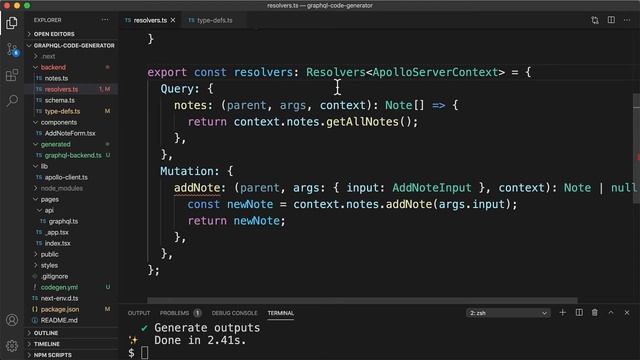Image resolution: width=640 pixels, height=360 pixels.
Task: Close the bottom panel
Action: [627, 313]
